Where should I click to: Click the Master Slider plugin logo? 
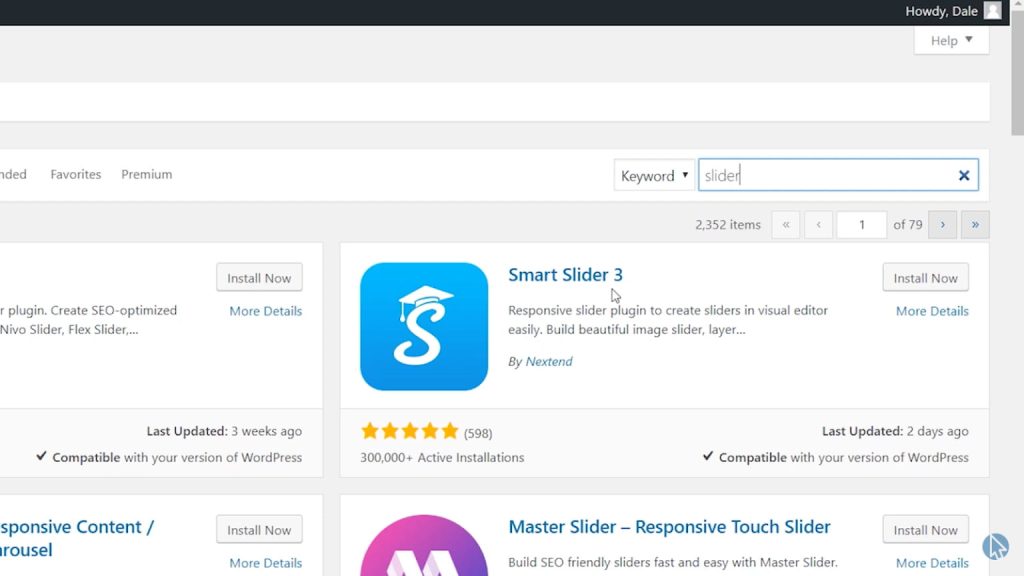tap(424, 545)
